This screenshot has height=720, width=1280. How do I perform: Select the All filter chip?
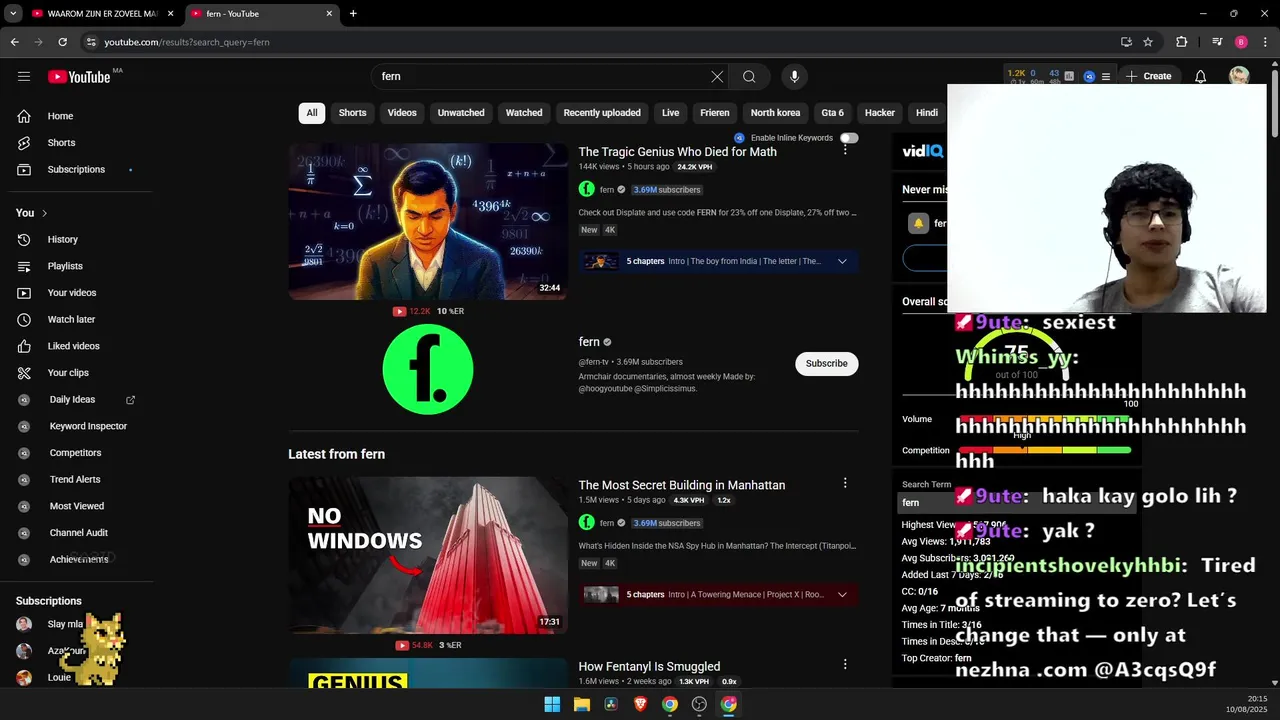click(312, 113)
